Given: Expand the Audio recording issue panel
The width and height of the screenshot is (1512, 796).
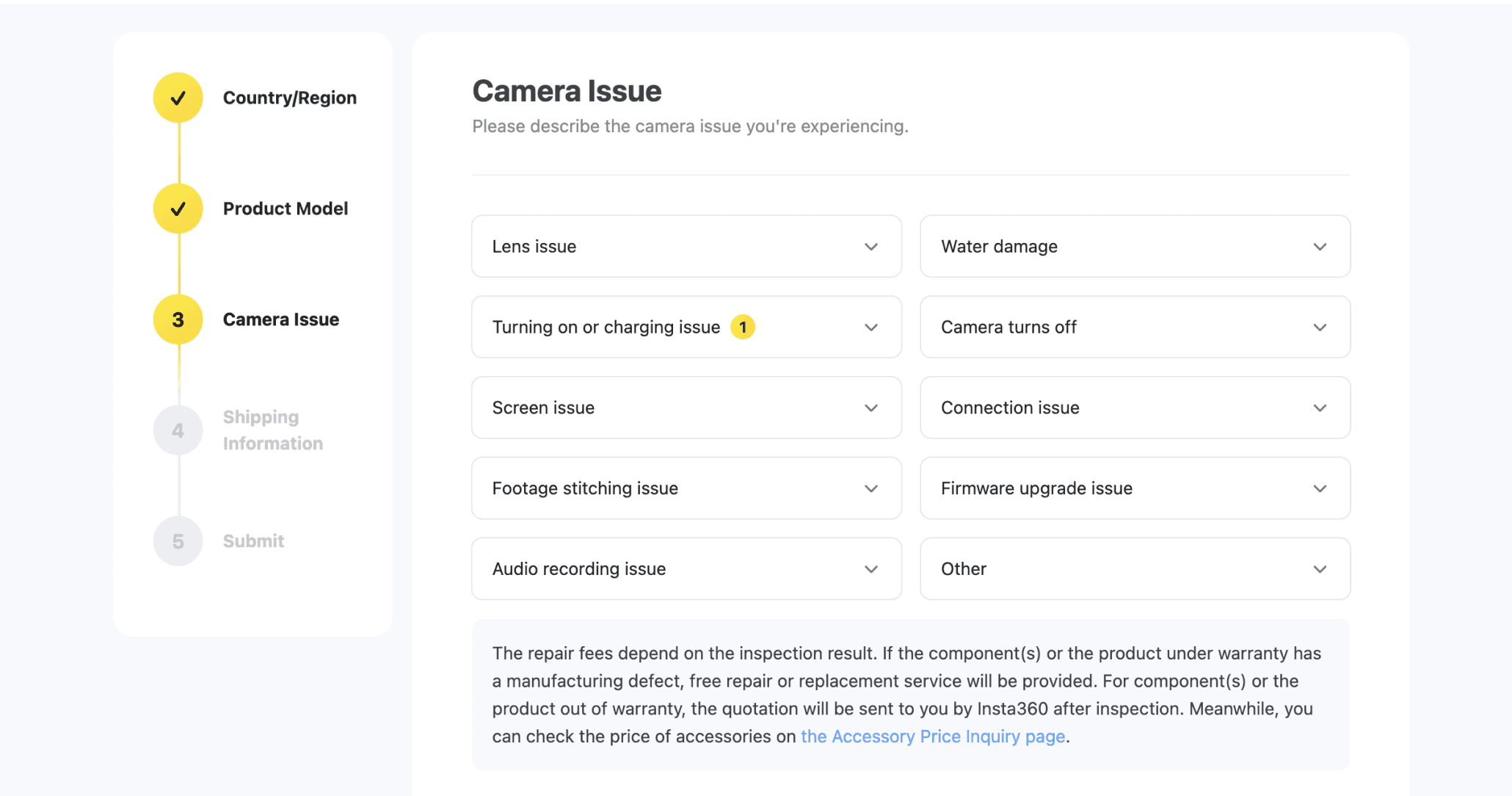Looking at the screenshot, I should [x=686, y=569].
